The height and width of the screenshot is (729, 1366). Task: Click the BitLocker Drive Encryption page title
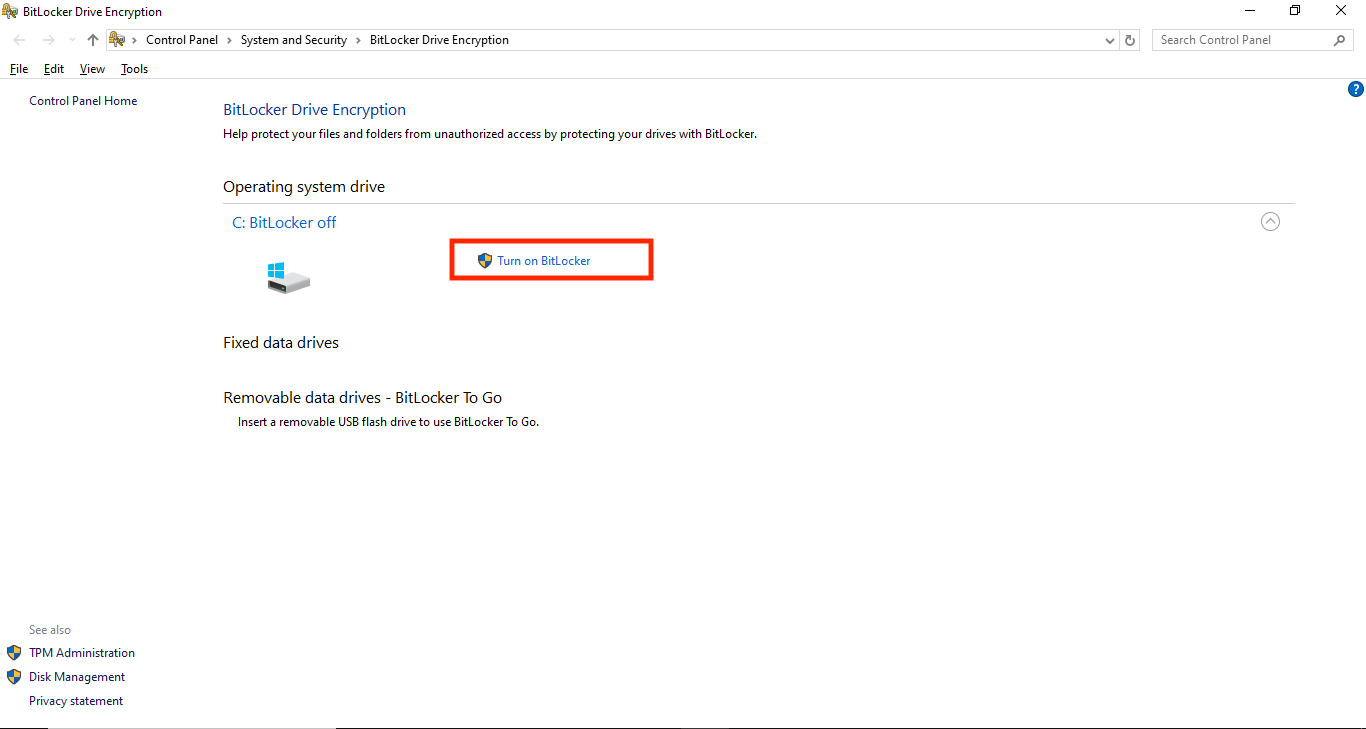315,110
